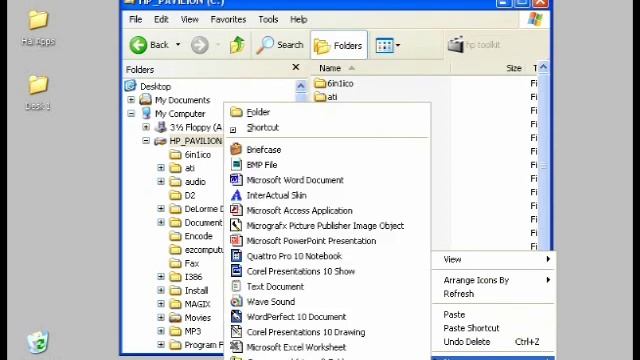Choose Undo Delete in context menu
The image size is (640, 360).
coord(493,342)
